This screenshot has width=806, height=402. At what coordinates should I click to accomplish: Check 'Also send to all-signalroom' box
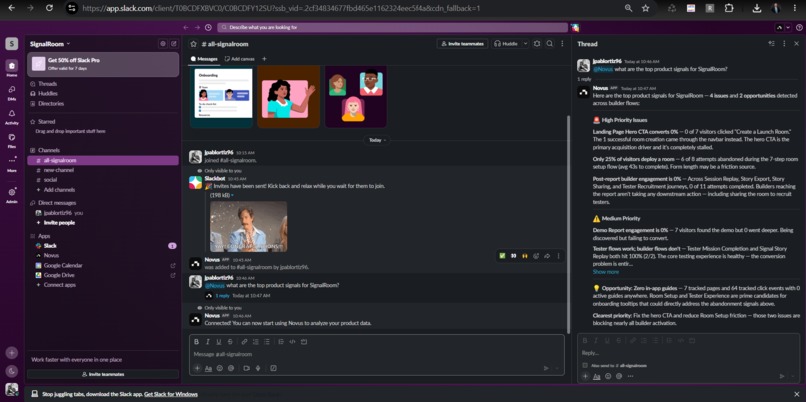coord(585,366)
